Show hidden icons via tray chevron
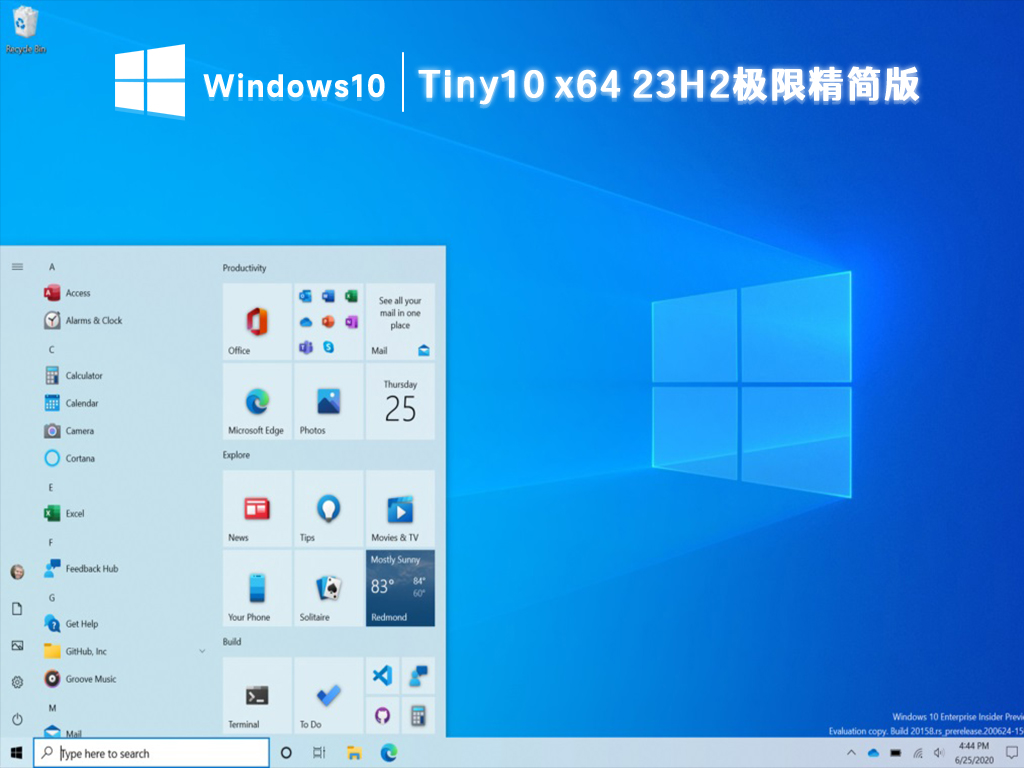The height and width of the screenshot is (768, 1024). pyautogui.click(x=851, y=753)
